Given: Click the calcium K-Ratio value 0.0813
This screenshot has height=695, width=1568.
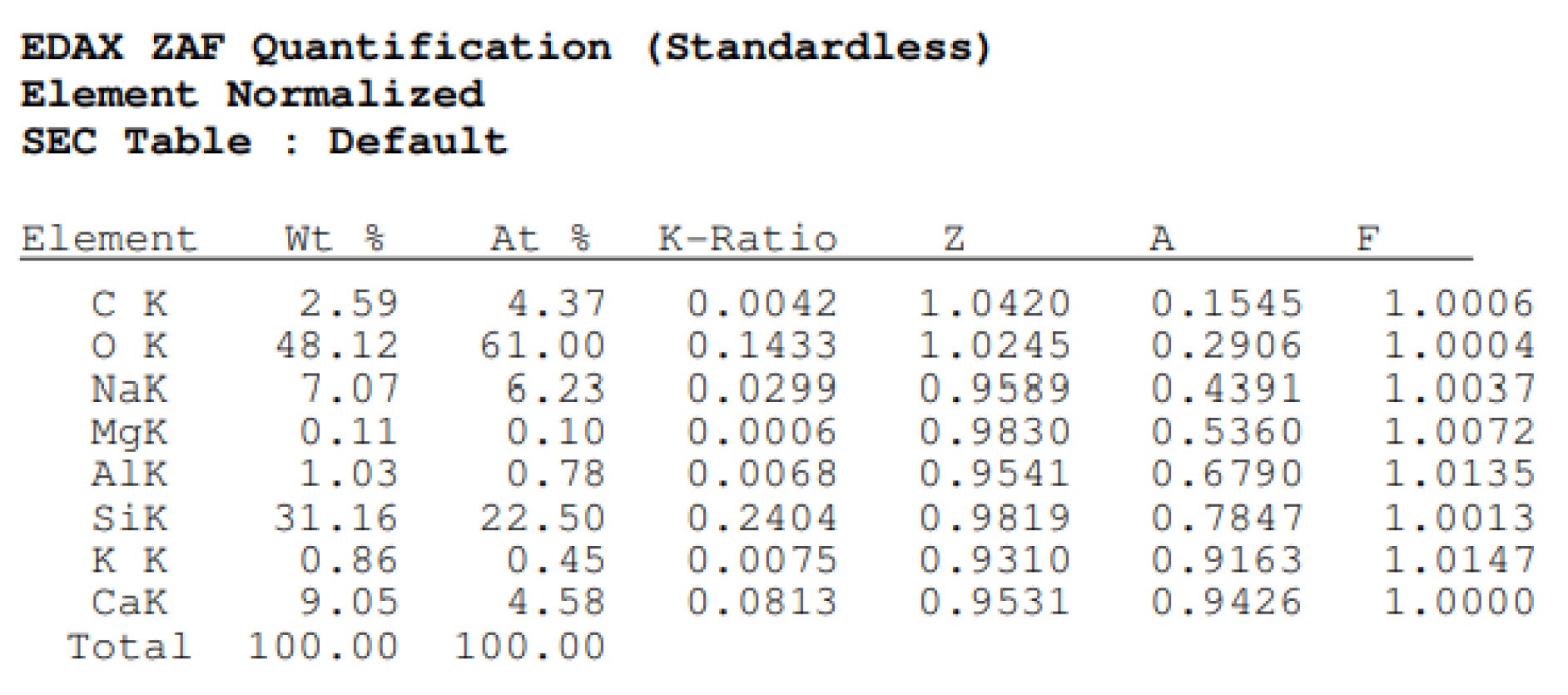Looking at the screenshot, I should (762, 602).
